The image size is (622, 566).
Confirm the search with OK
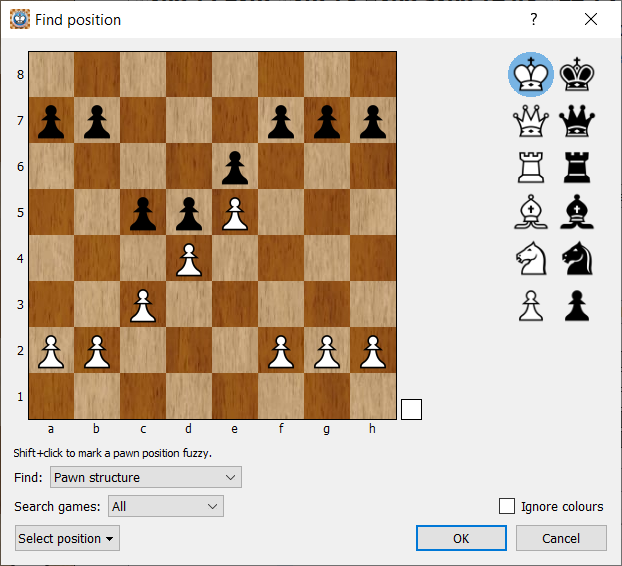click(461, 538)
